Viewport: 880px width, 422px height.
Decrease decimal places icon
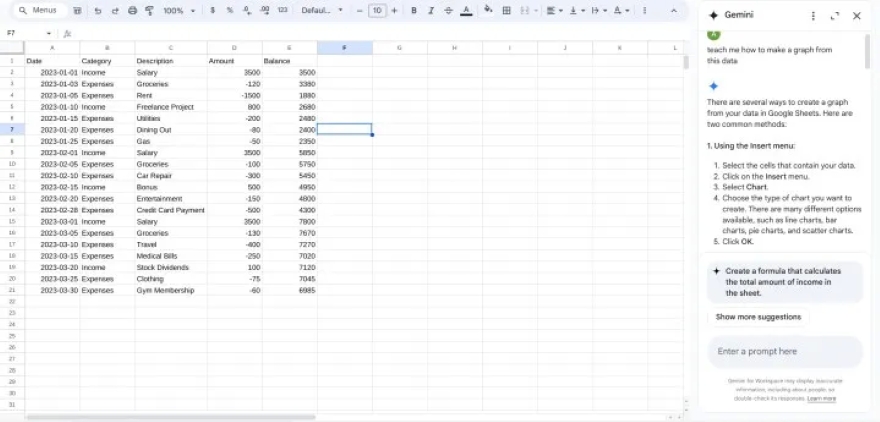point(247,11)
